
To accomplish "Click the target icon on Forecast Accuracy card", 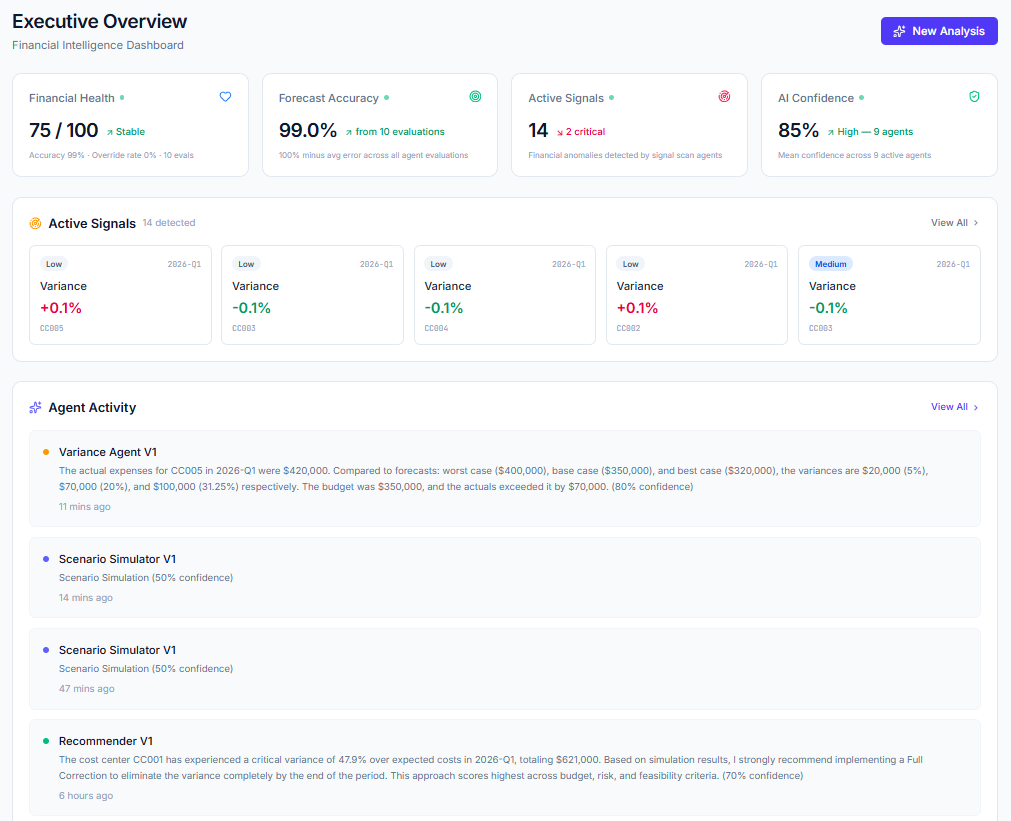I will (475, 96).
